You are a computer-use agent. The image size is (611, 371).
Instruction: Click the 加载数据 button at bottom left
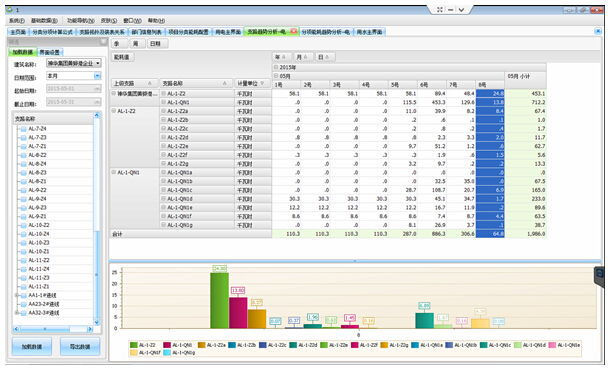(x=32, y=346)
